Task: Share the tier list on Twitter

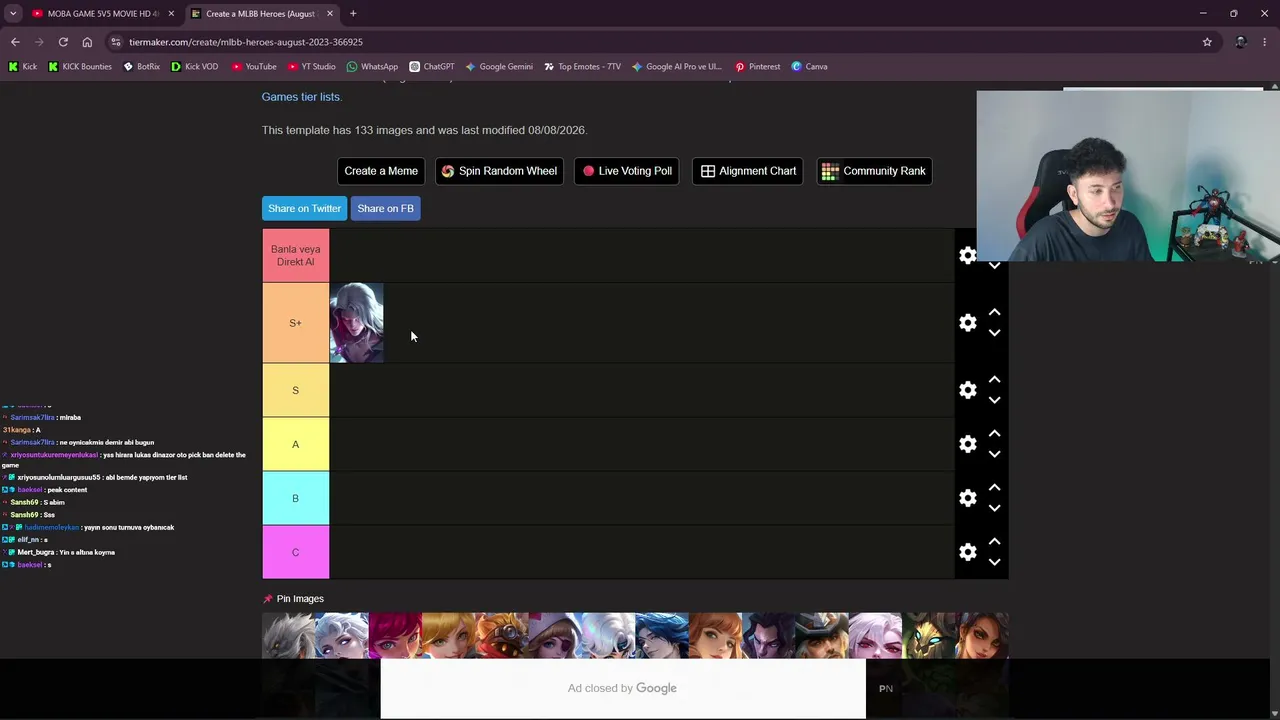Action: coord(304,208)
